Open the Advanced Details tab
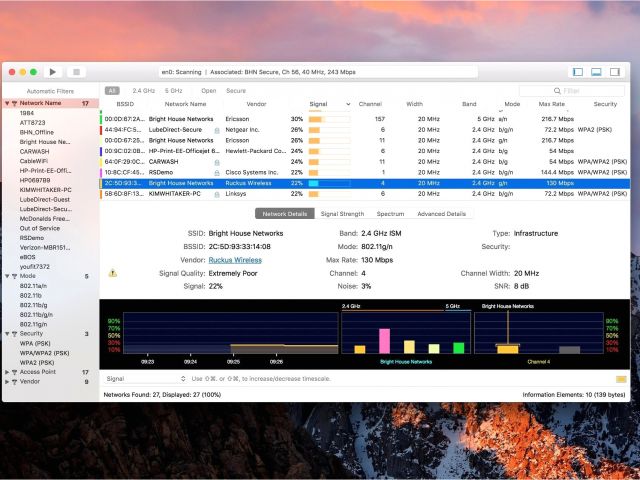640x480 pixels. [x=441, y=214]
